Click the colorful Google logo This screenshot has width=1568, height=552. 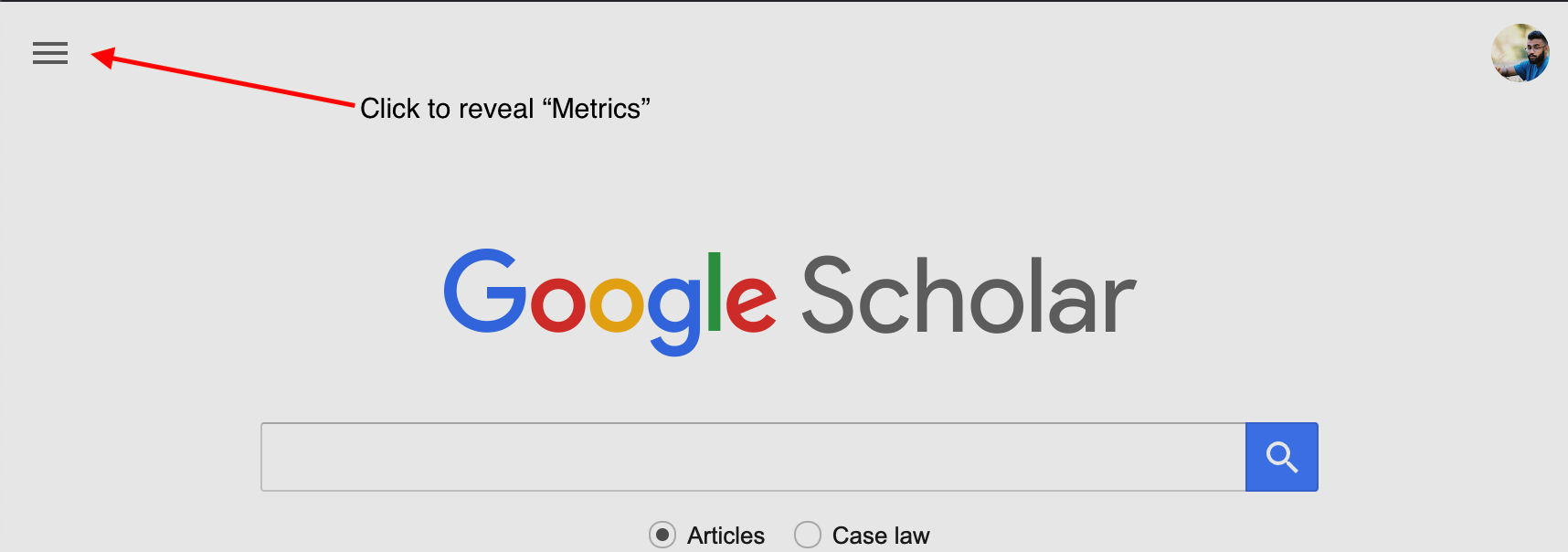[x=609, y=299]
